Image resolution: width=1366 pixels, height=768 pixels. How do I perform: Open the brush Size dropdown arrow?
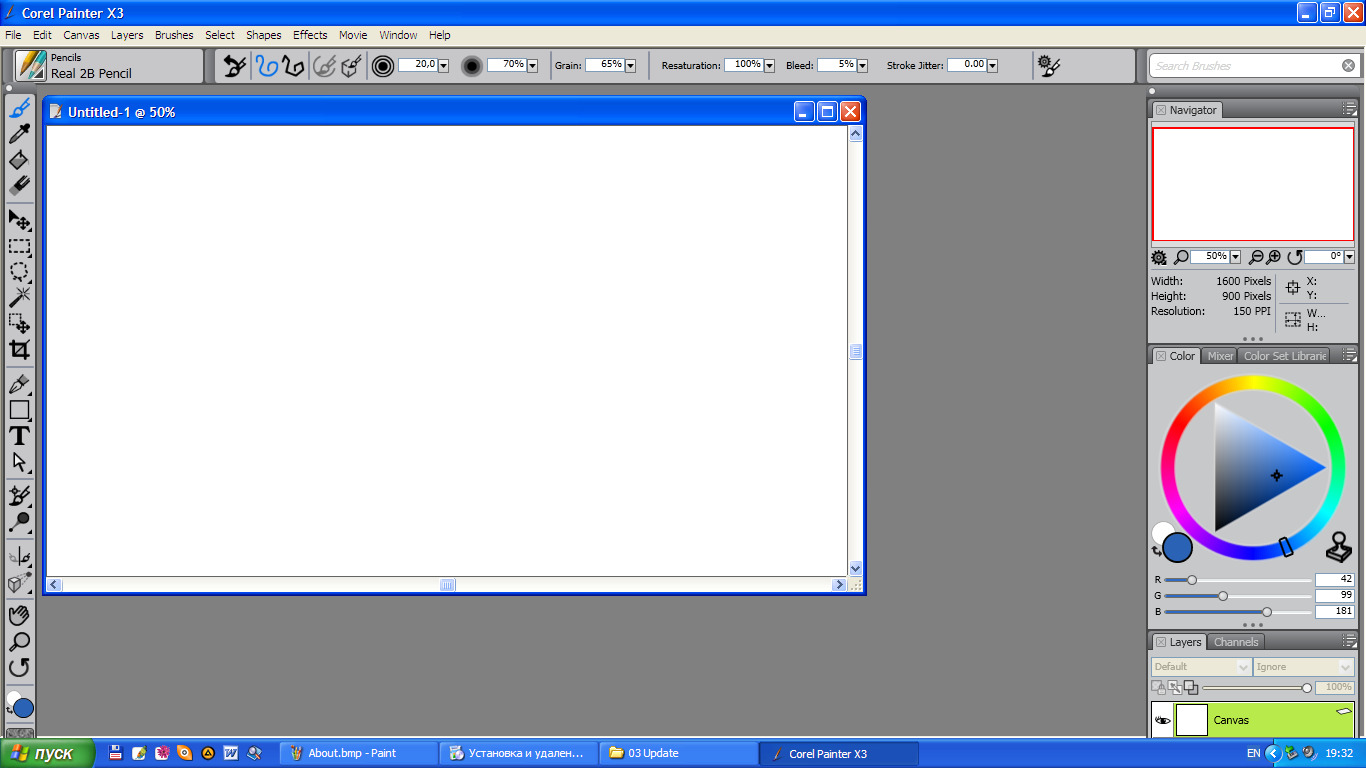443,66
